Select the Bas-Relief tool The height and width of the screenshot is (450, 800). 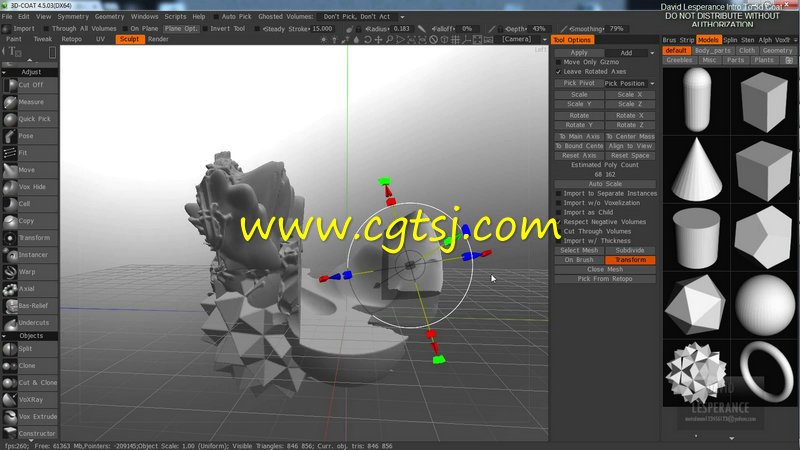(x=30, y=306)
